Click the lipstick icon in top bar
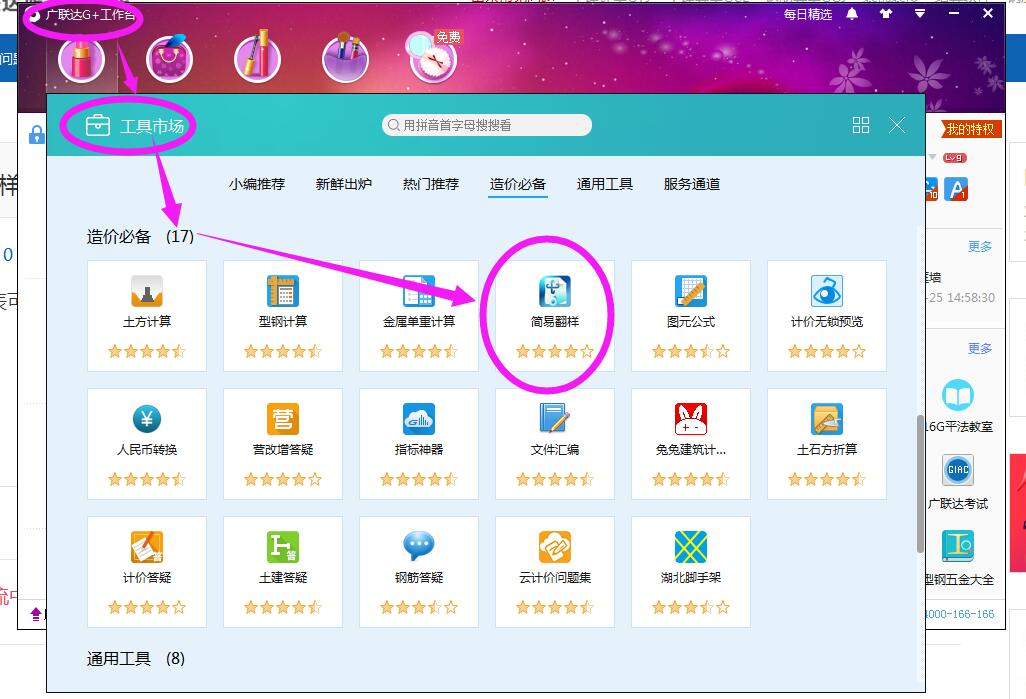Image resolution: width=1026 pixels, height=699 pixels. (x=82, y=60)
